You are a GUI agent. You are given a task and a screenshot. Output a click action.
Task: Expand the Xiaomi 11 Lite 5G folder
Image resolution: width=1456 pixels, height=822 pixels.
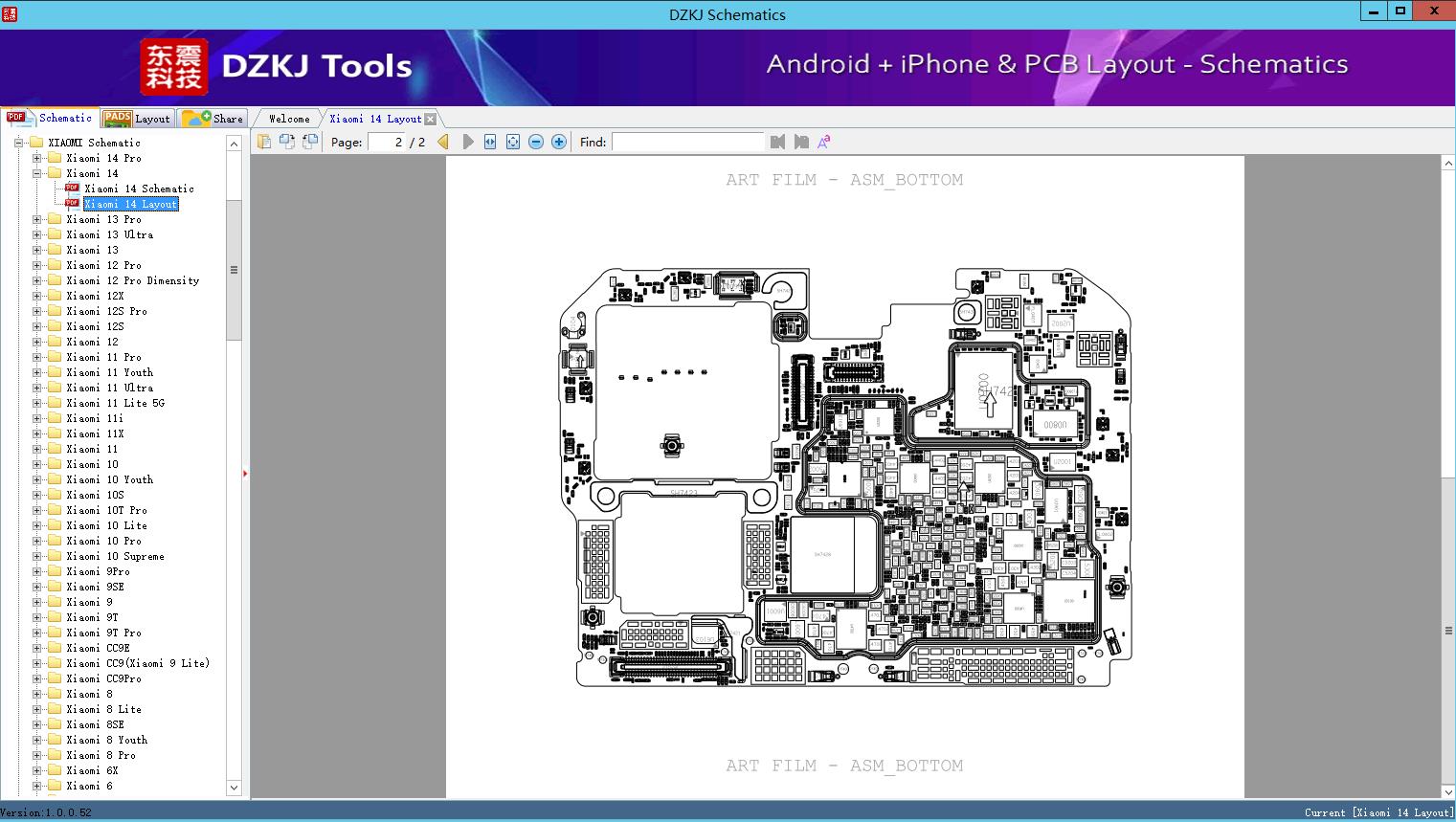coord(36,403)
